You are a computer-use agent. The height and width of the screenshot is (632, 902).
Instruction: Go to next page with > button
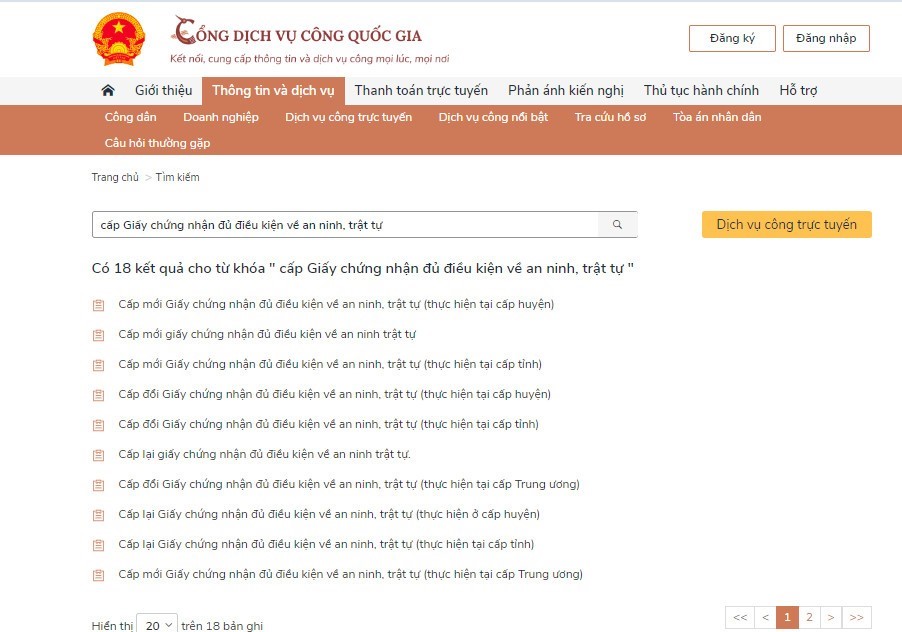[x=831, y=617]
